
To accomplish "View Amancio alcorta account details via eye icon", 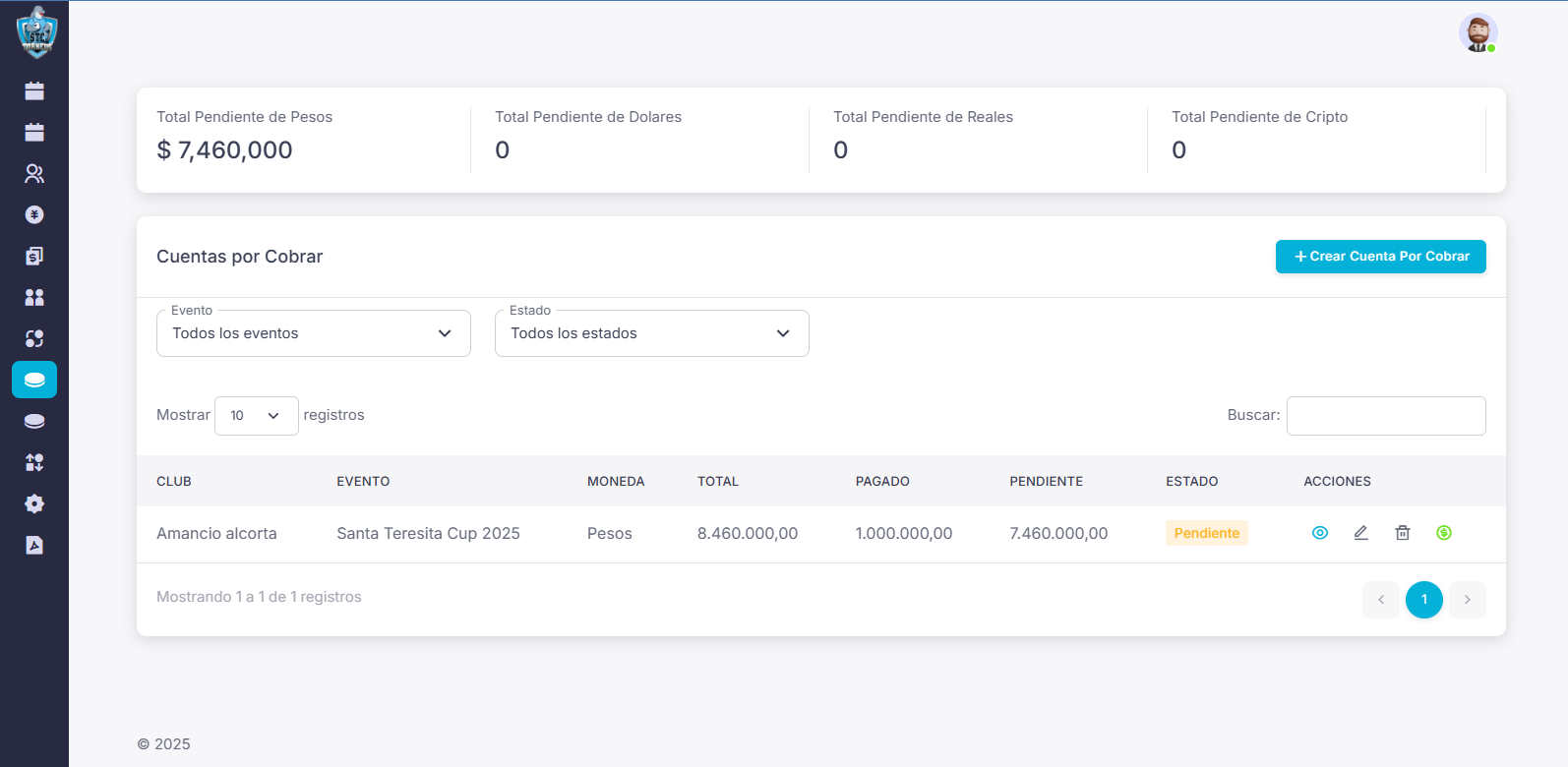I will tap(1320, 533).
